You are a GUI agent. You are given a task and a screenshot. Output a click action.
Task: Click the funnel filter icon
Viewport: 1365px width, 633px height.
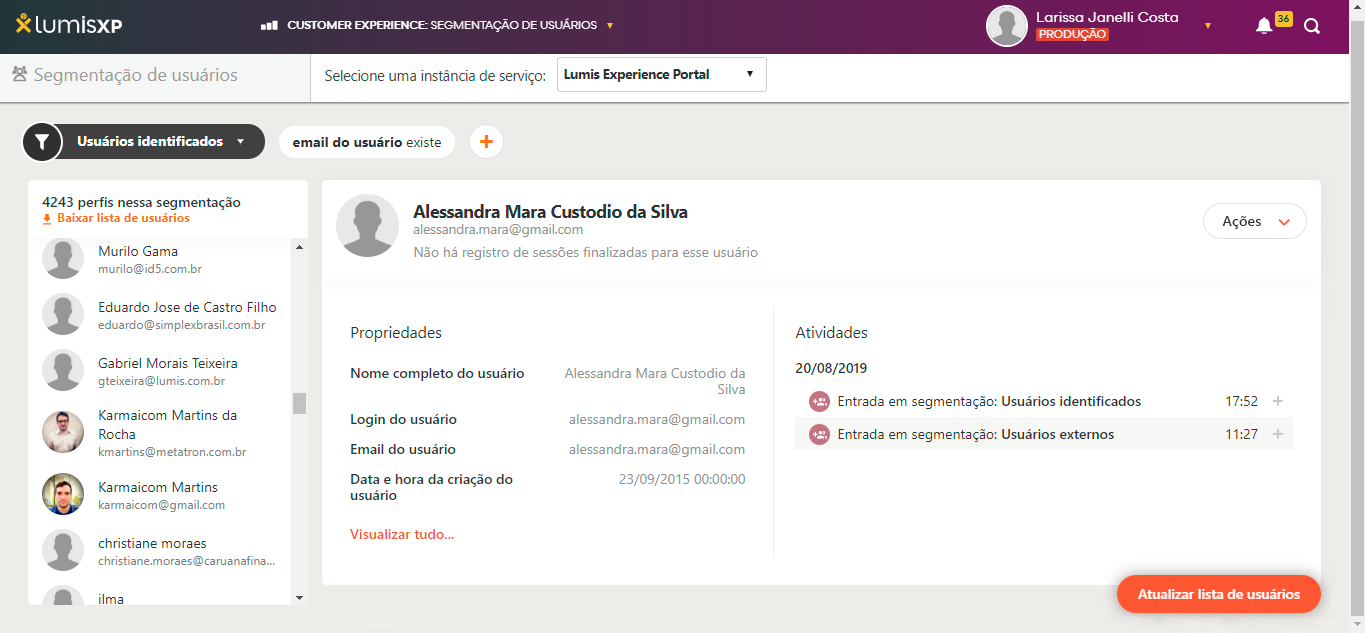click(41, 142)
